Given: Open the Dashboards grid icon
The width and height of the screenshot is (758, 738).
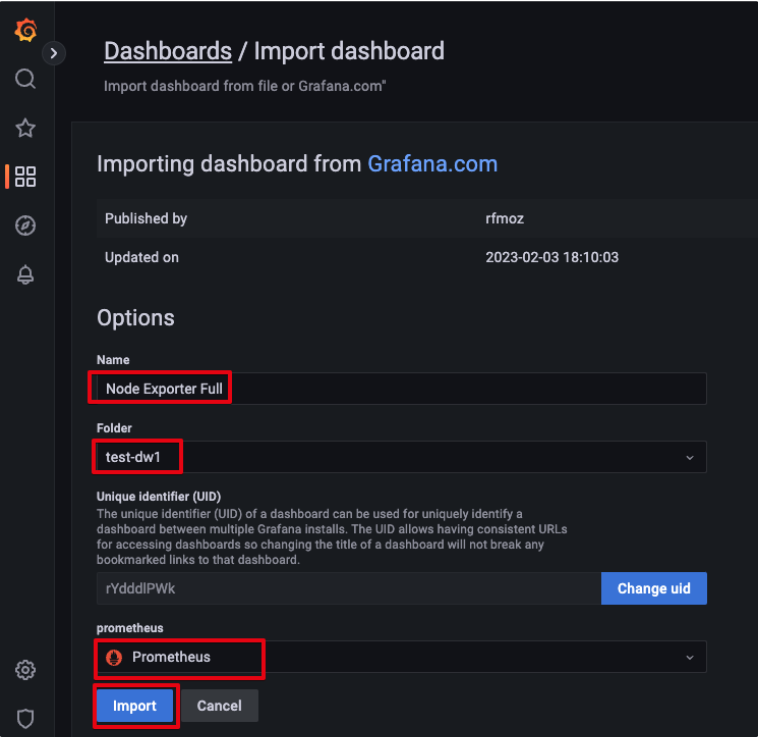Looking at the screenshot, I should [26, 177].
